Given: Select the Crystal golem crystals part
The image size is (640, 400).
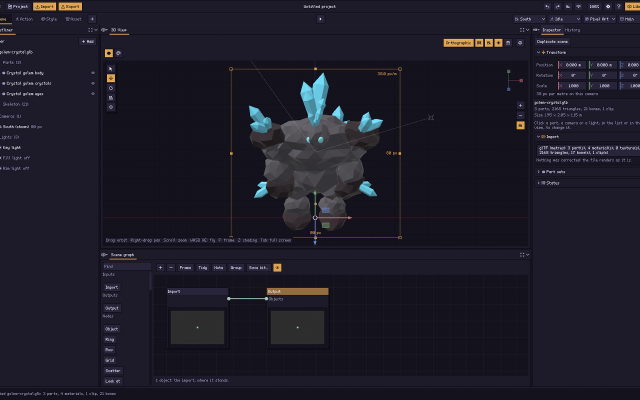Looking at the screenshot, I should click(x=29, y=83).
